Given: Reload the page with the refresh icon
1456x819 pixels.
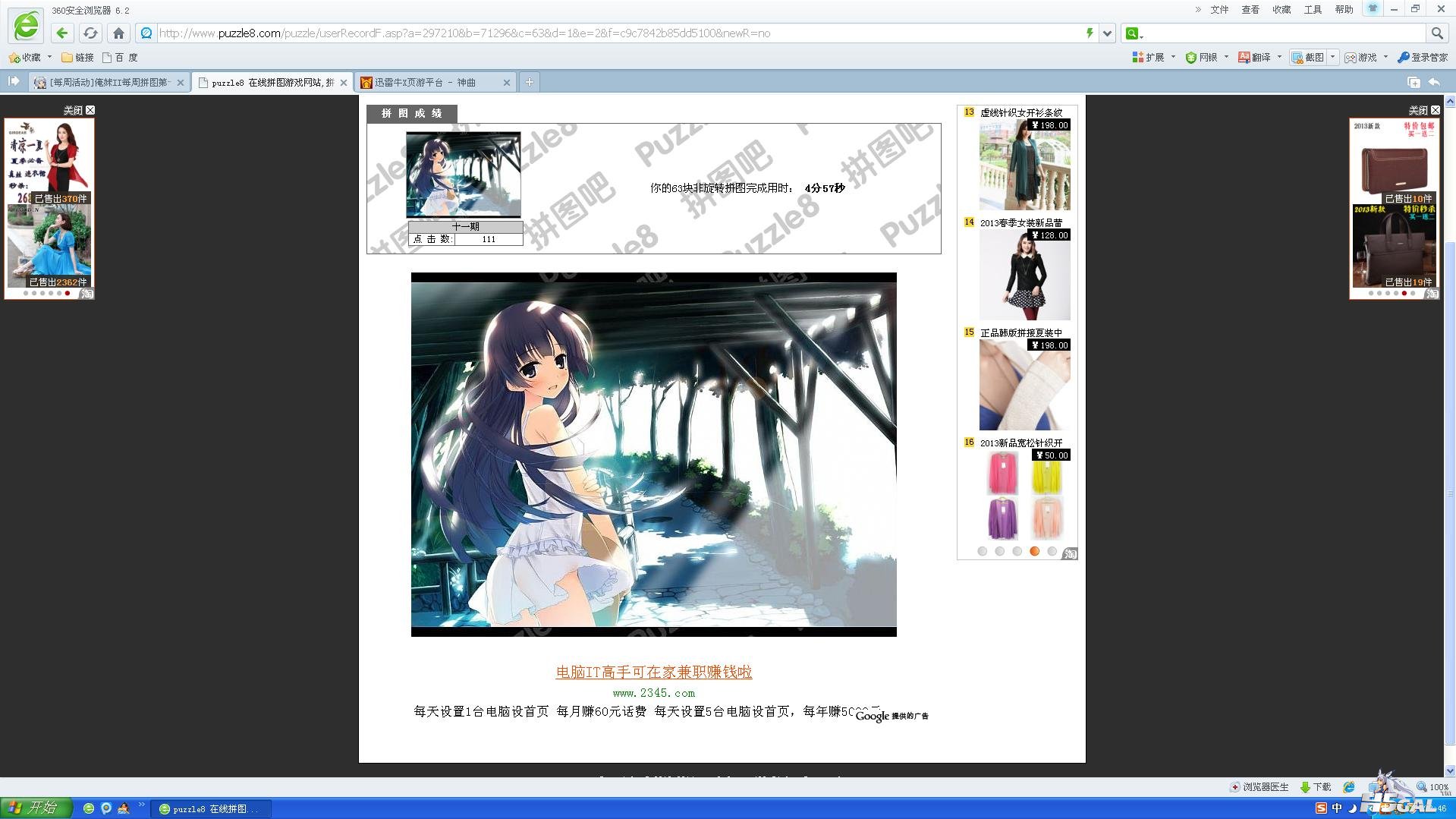Looking at the screenshot, I should pos(90,33).
